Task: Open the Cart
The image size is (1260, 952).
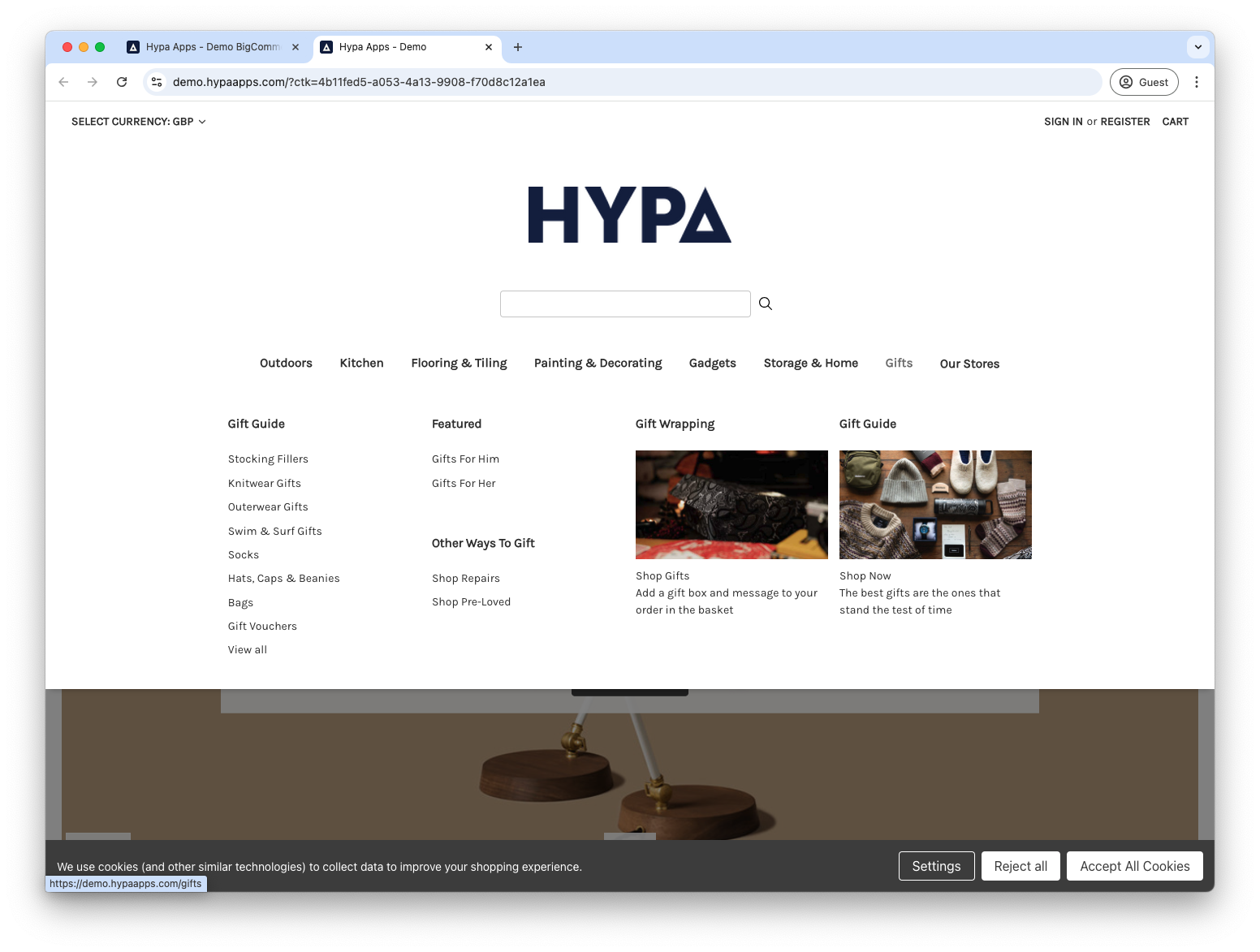Action: (1176, 122)
